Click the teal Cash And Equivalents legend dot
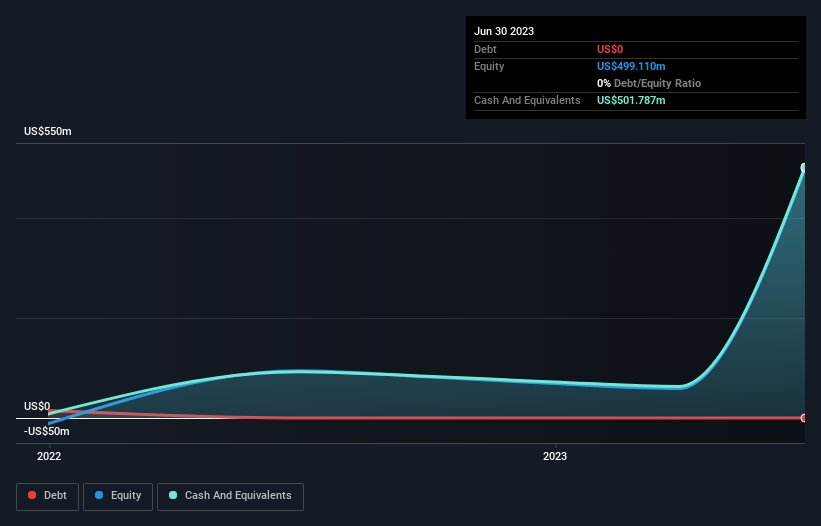This screenshot has height=526, width=821. point(173,495)
